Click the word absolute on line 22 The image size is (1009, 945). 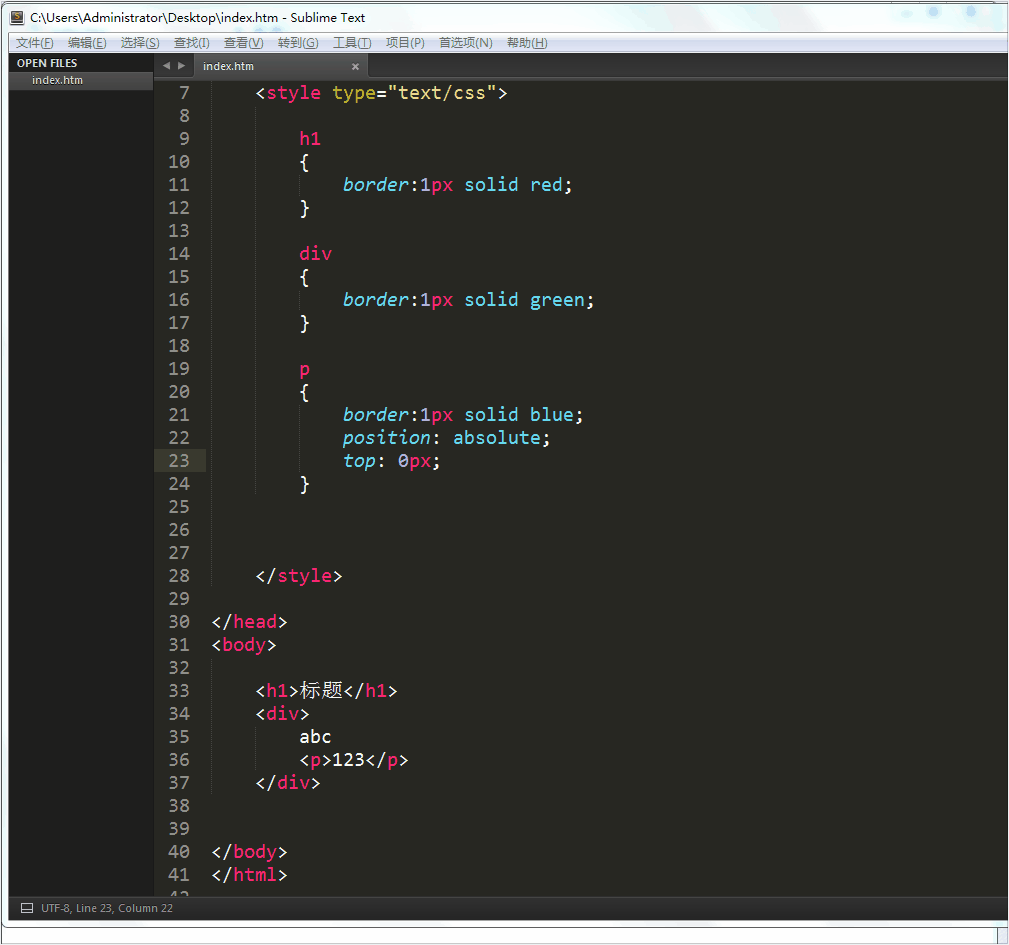tap(497, 437)
